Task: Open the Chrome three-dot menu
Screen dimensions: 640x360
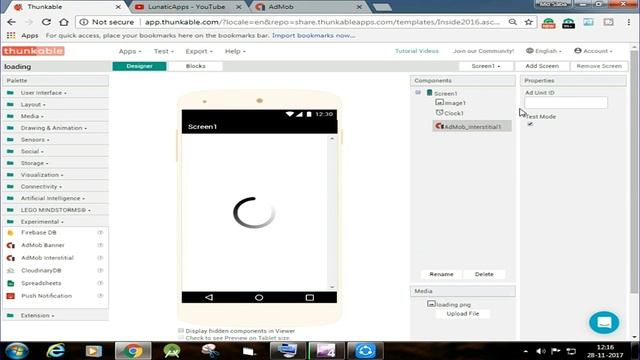Action: tap(629, 22)
